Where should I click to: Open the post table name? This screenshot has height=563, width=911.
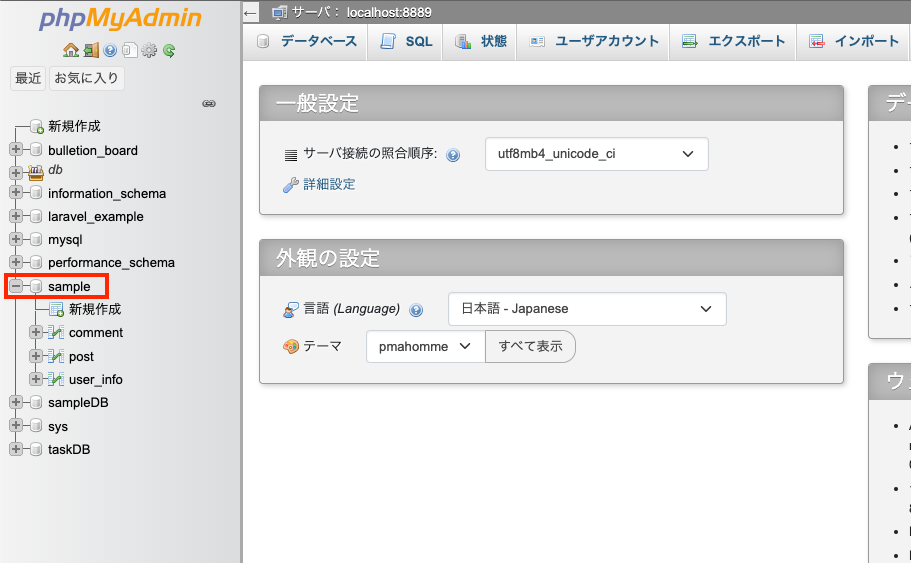[x=81, y=357]
